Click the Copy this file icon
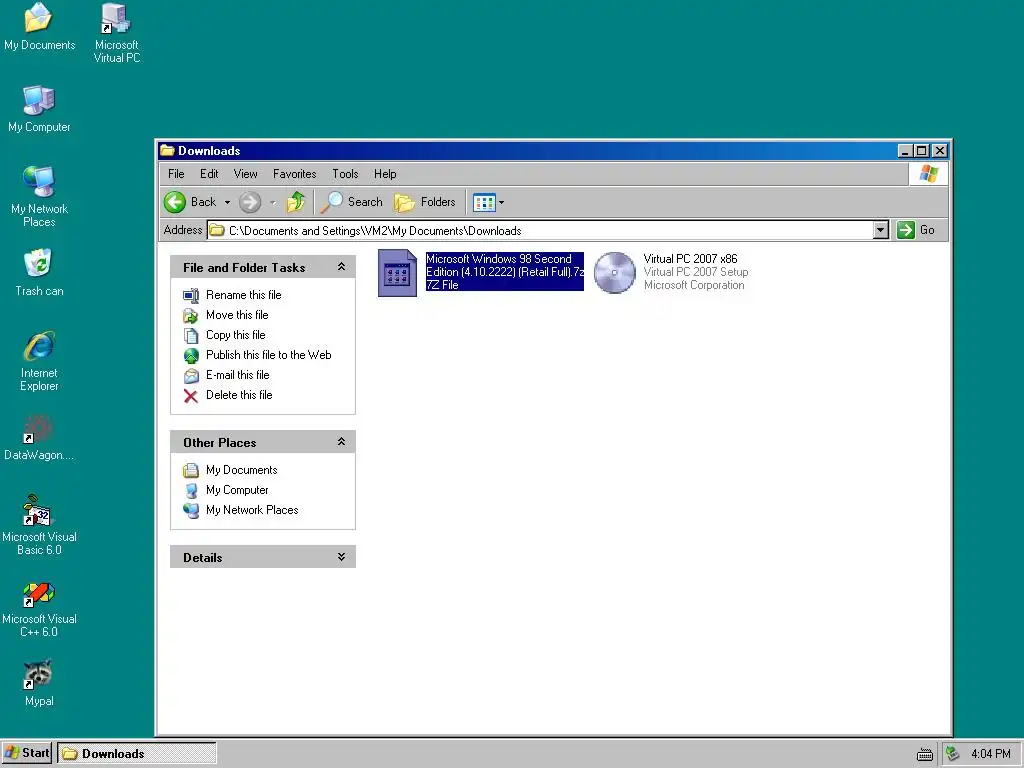The width and height of the screenshot is (1024, 768). [x=191, y=336]
